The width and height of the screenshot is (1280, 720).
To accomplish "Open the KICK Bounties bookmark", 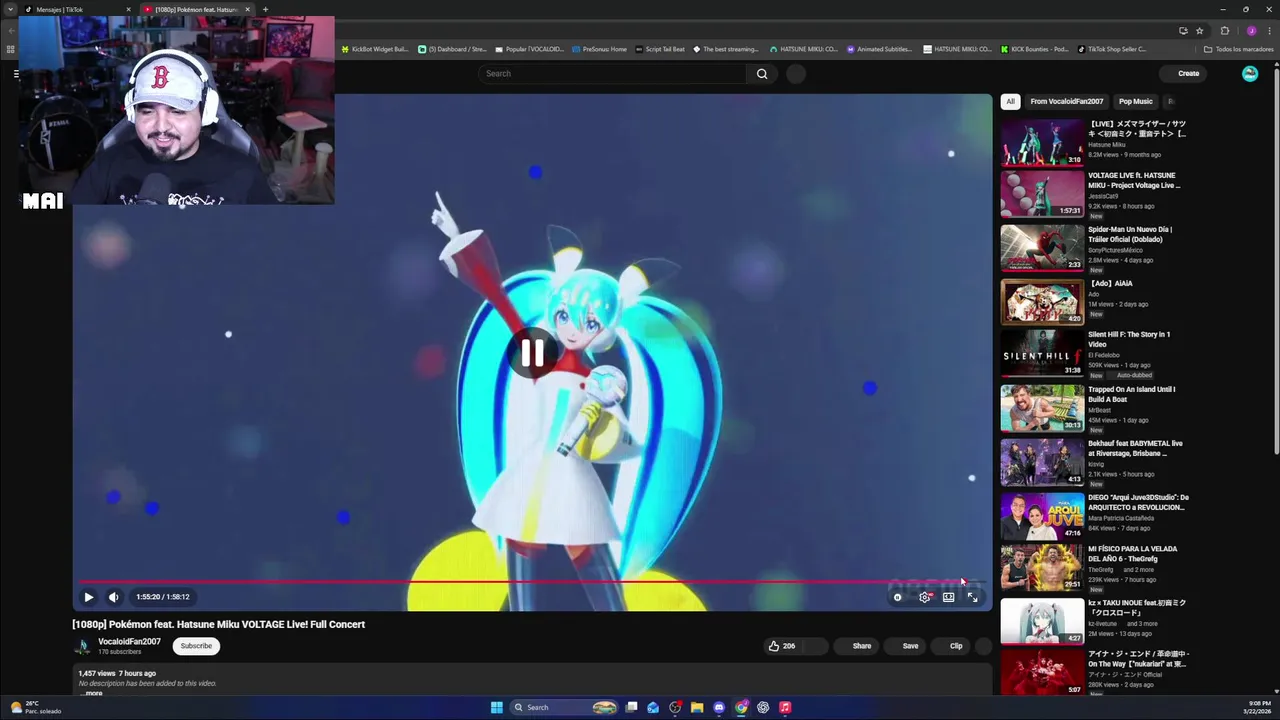I will pos(1034,49).
